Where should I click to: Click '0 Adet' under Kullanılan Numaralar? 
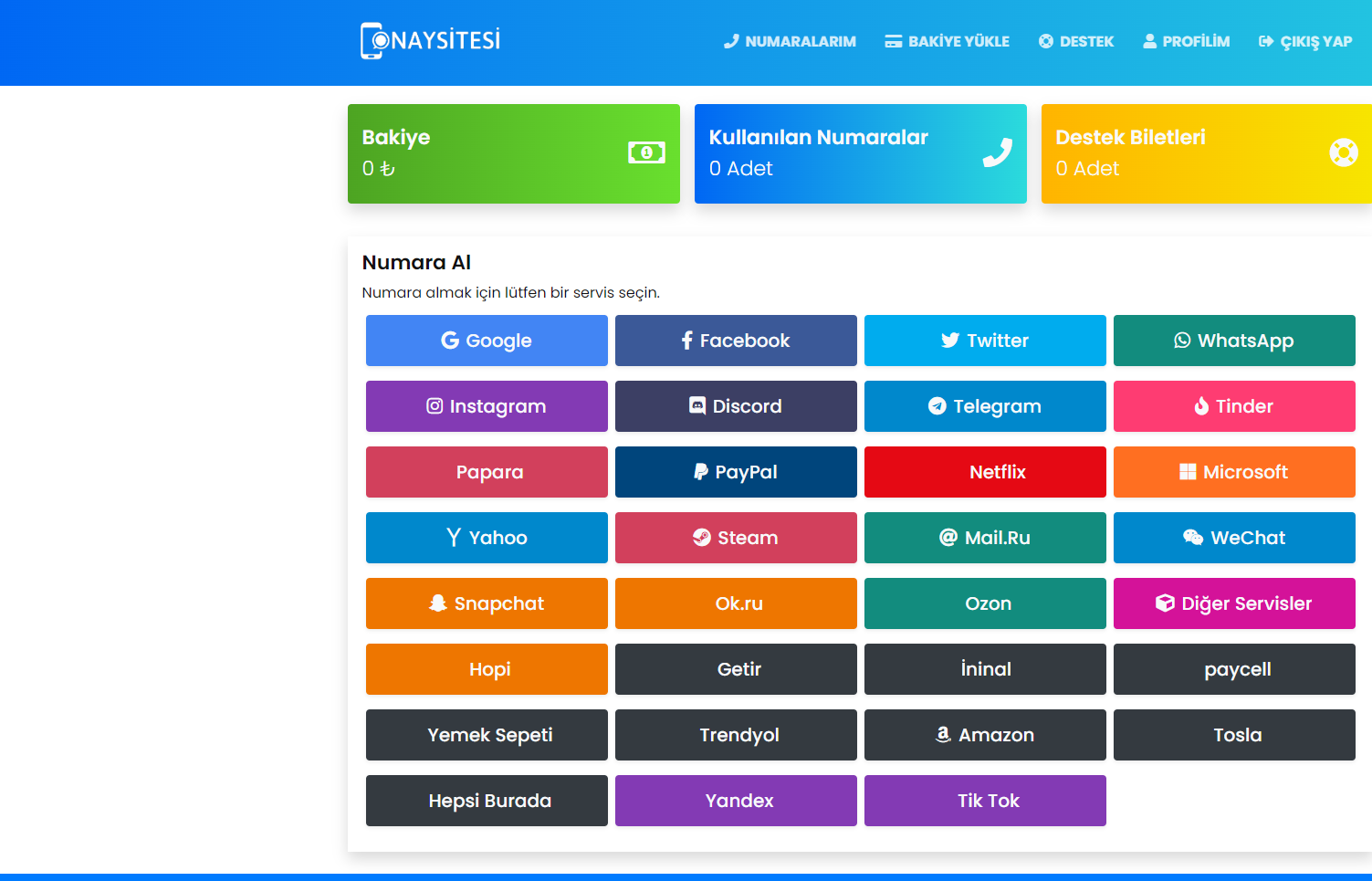[740, 169]
